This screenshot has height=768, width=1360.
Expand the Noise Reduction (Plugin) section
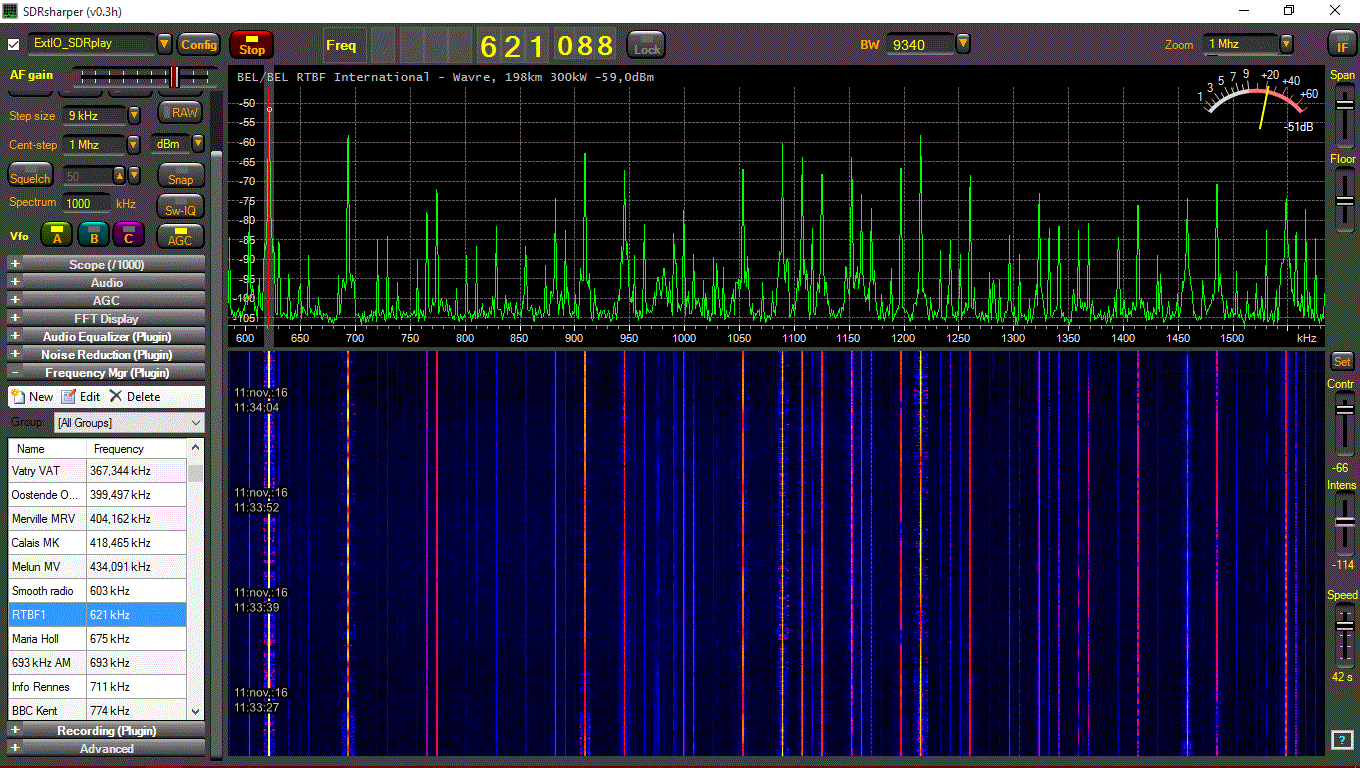point(106,354)
